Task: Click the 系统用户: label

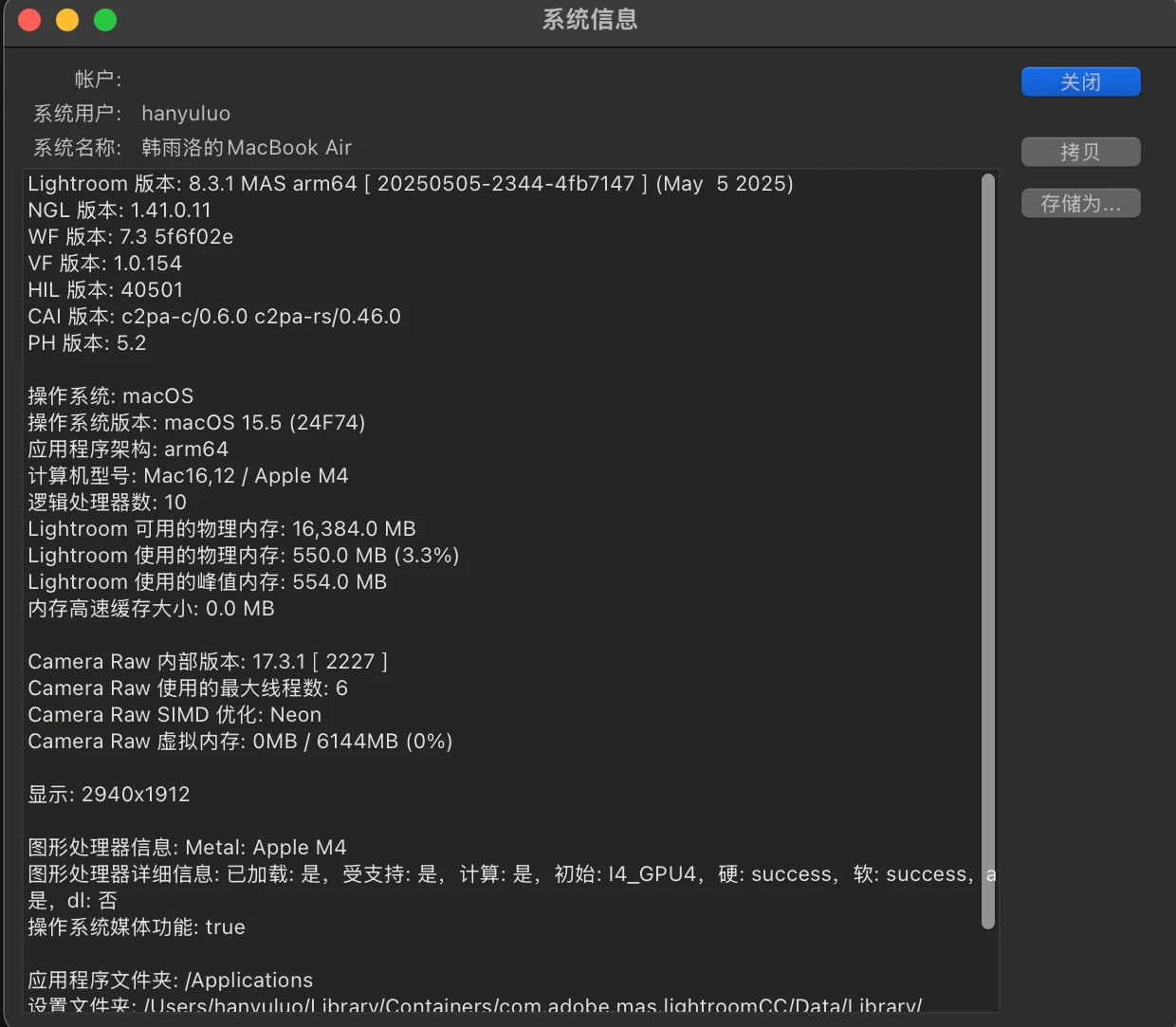Action: tap(78, 114)
